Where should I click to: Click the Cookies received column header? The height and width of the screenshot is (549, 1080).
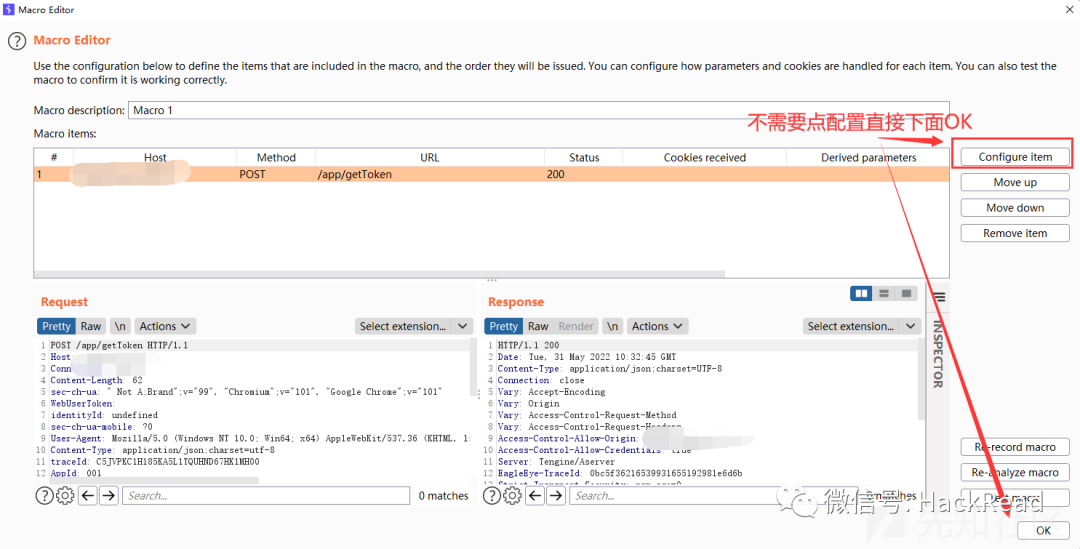(705, 158)
